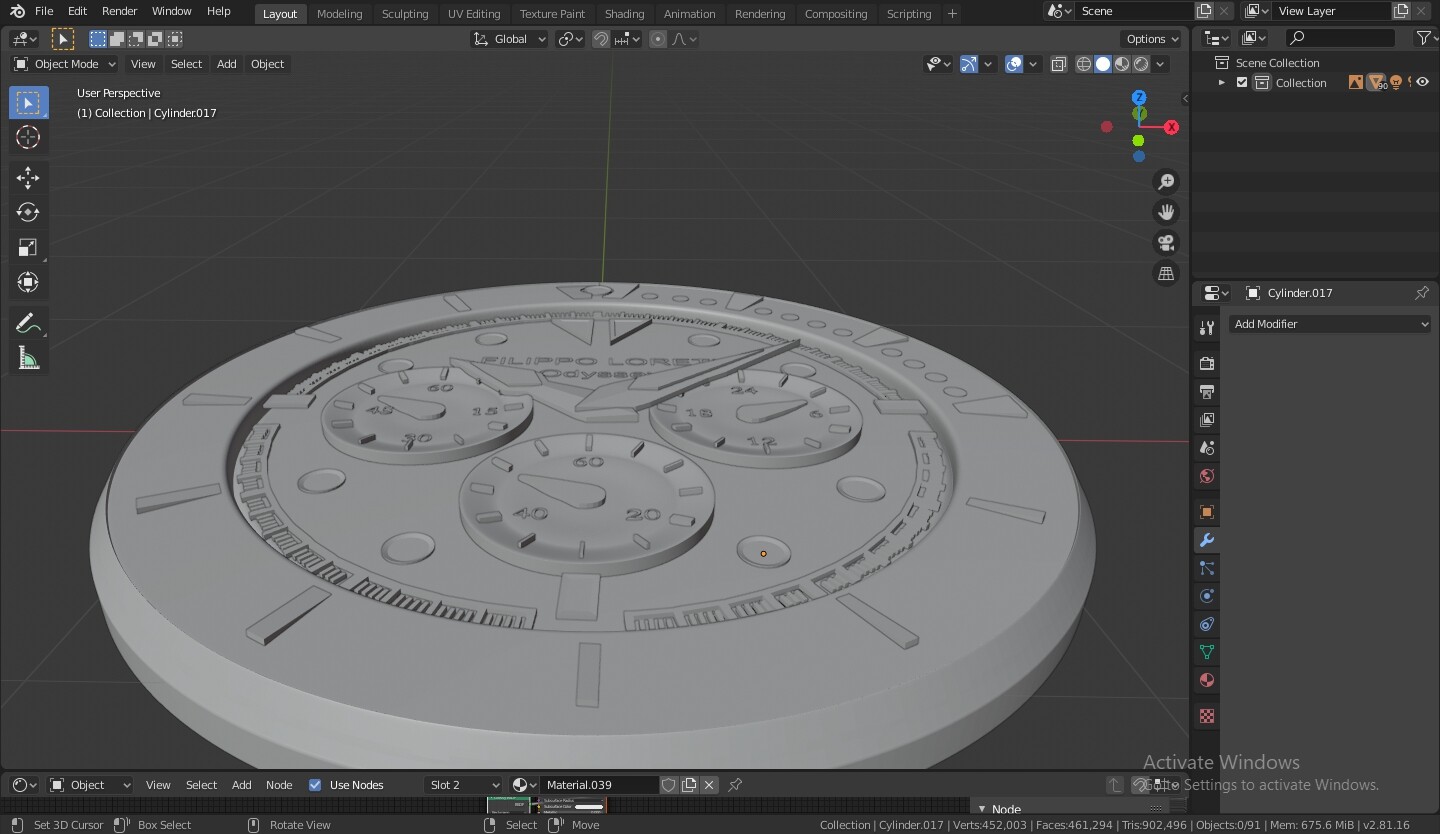Activate the 3D Cursor tool
Viewport: 1440px width, 834px height.
coord(28,137)
